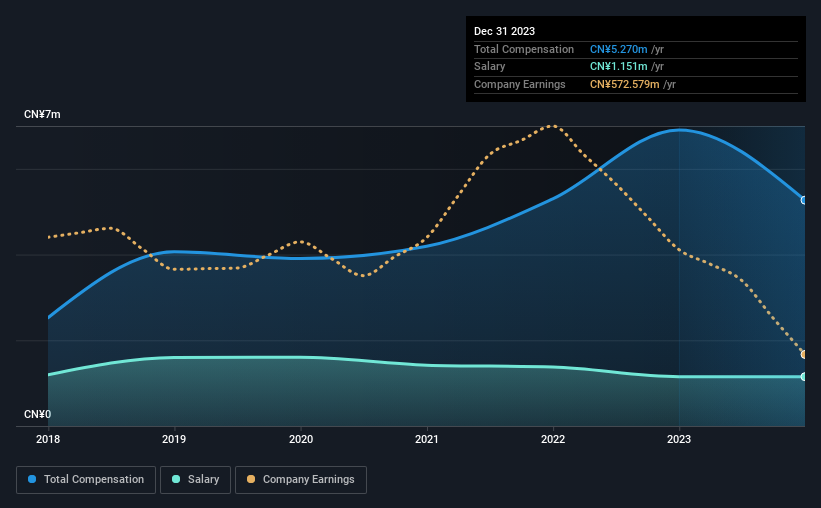This screenshot has width=821, height=508.
Task: Select the 2021 axis label
Action: 427,439
